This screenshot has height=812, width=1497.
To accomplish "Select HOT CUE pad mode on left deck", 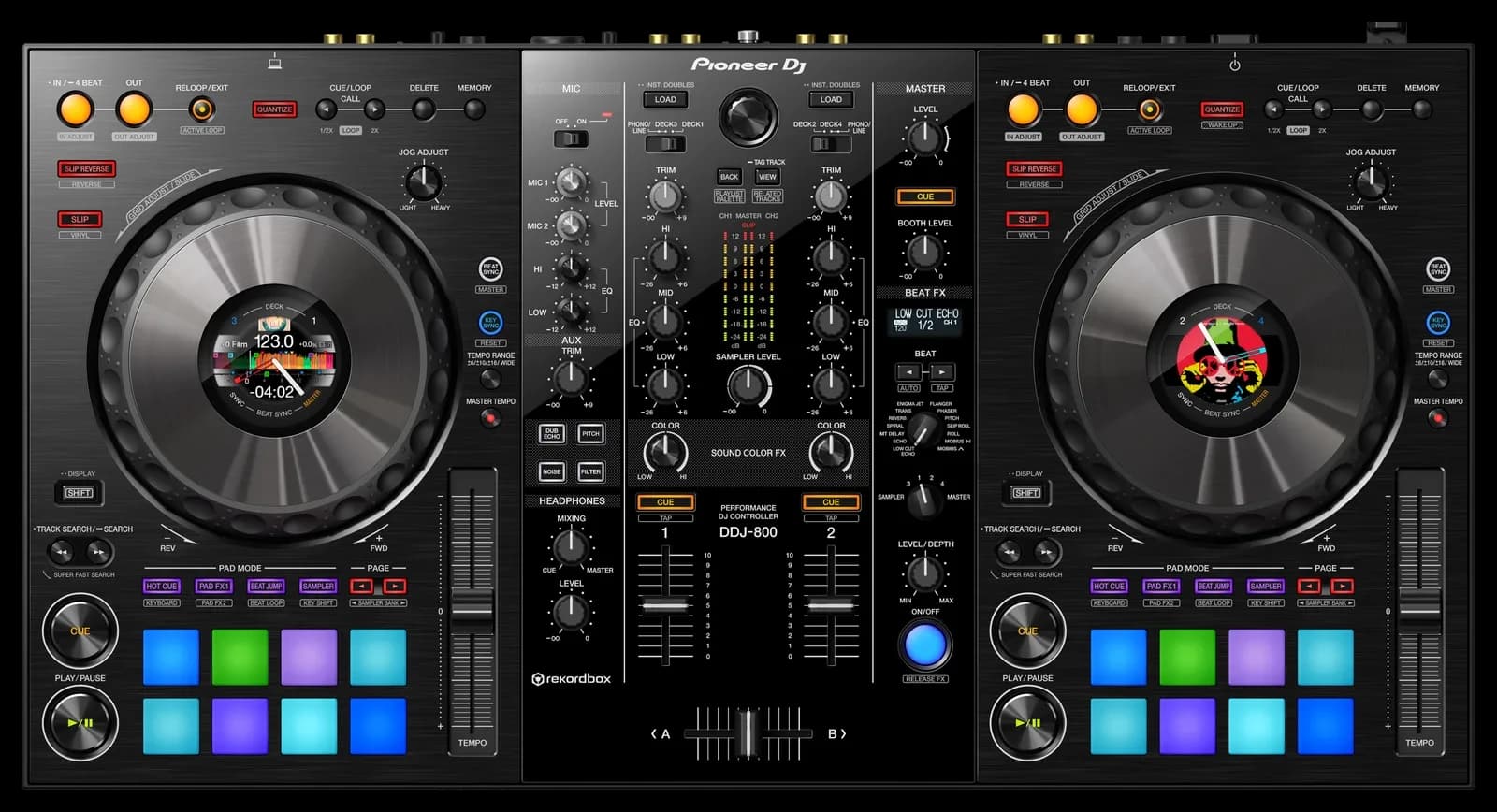I will (x=162, y=587).
